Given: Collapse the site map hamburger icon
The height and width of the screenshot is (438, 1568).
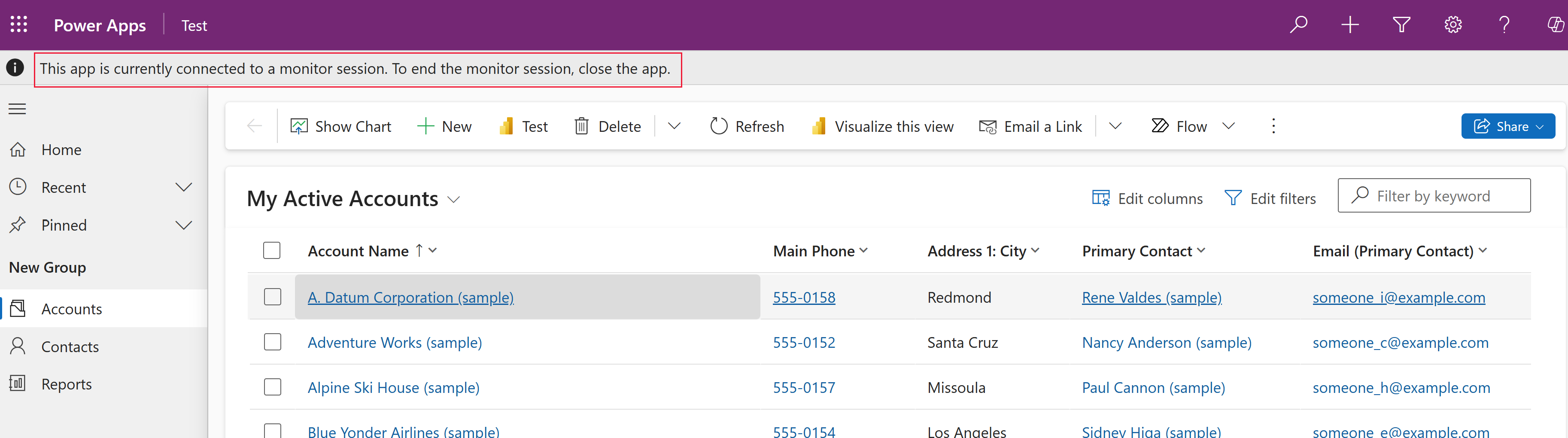Looking at the screenshot, I should coord(17,109).
